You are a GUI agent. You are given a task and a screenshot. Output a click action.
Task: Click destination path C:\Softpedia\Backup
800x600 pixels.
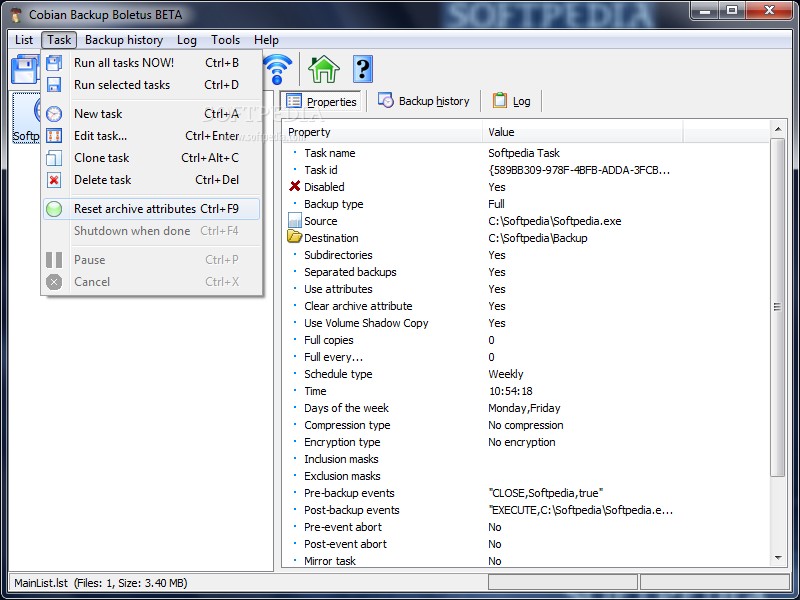[538, 238]
